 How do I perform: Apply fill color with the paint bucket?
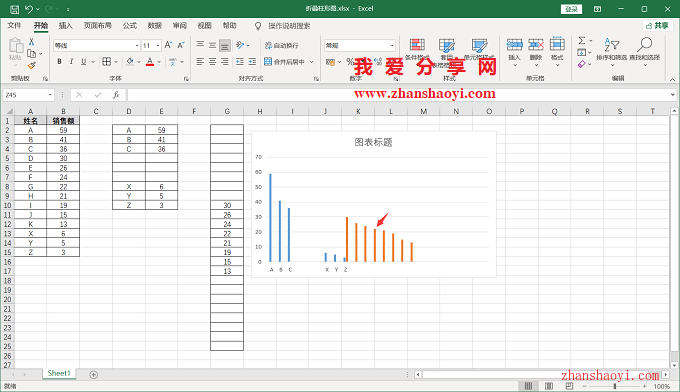(x=130, y=62)
